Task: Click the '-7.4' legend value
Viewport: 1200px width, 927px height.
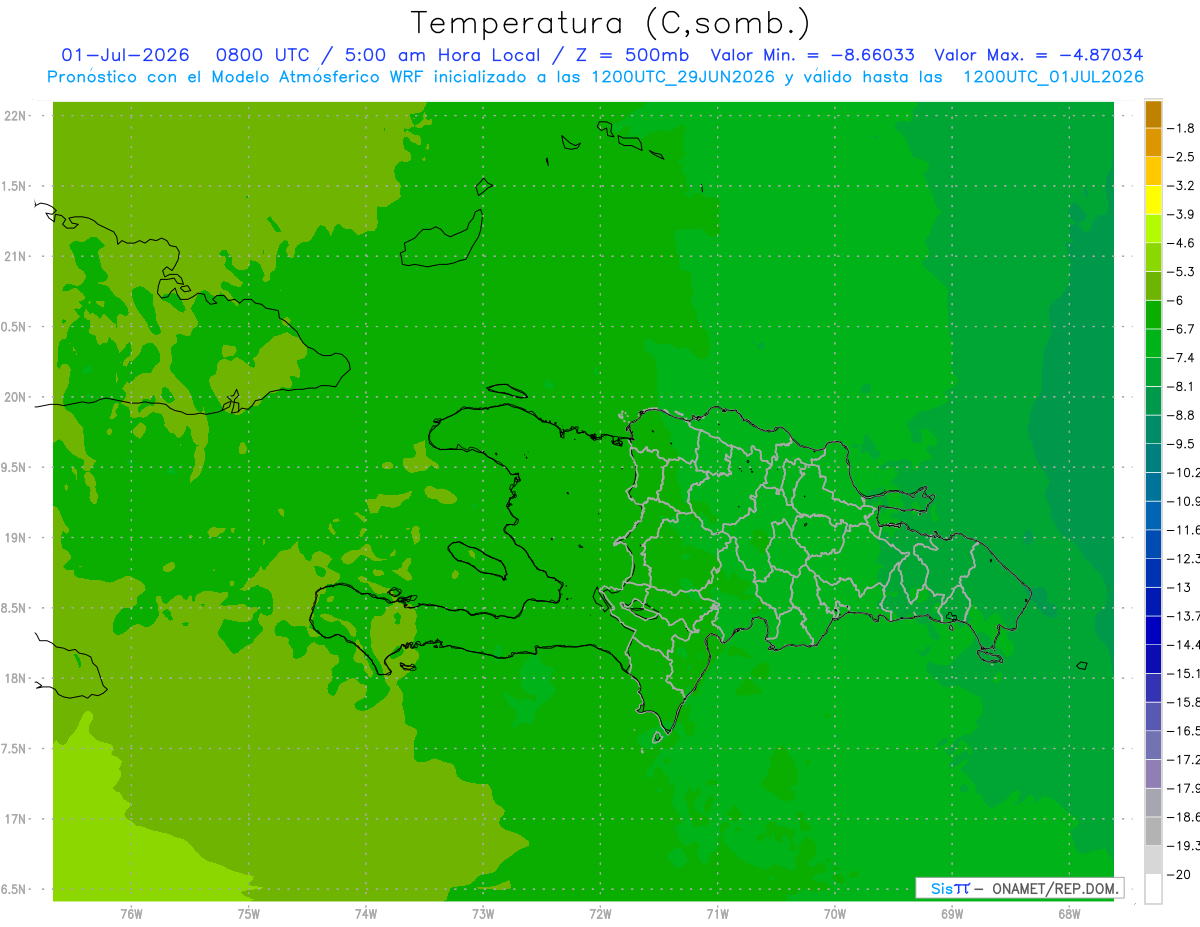Action: [1182, 358]
